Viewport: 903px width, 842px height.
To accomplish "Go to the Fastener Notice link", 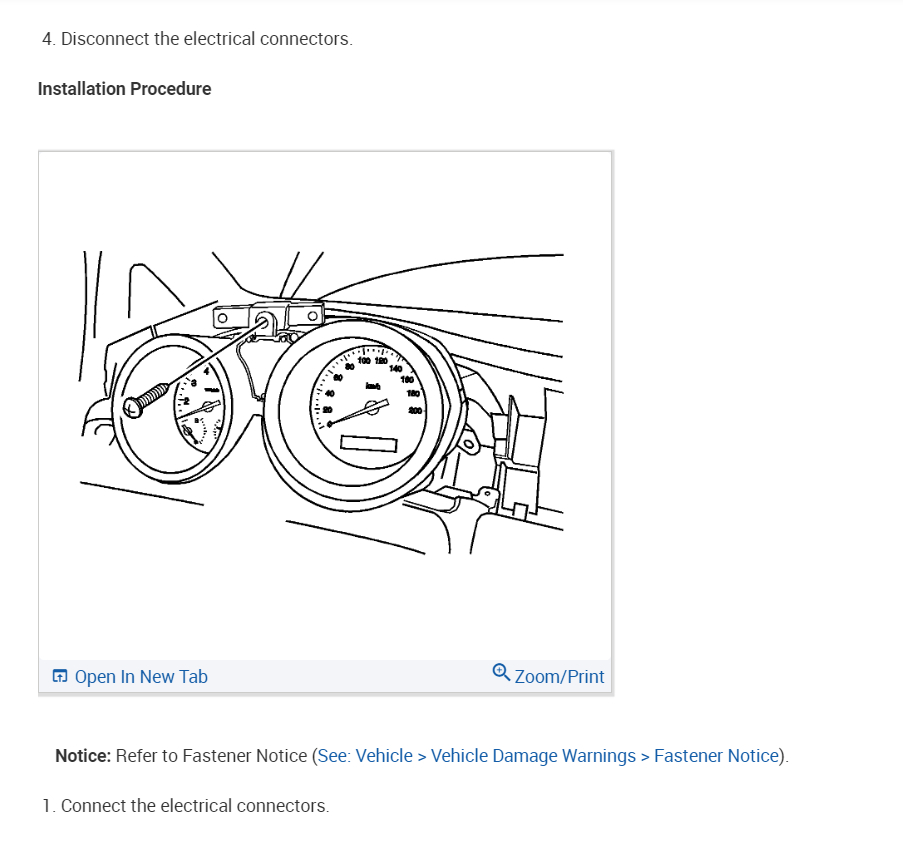I will click(716, 756).
